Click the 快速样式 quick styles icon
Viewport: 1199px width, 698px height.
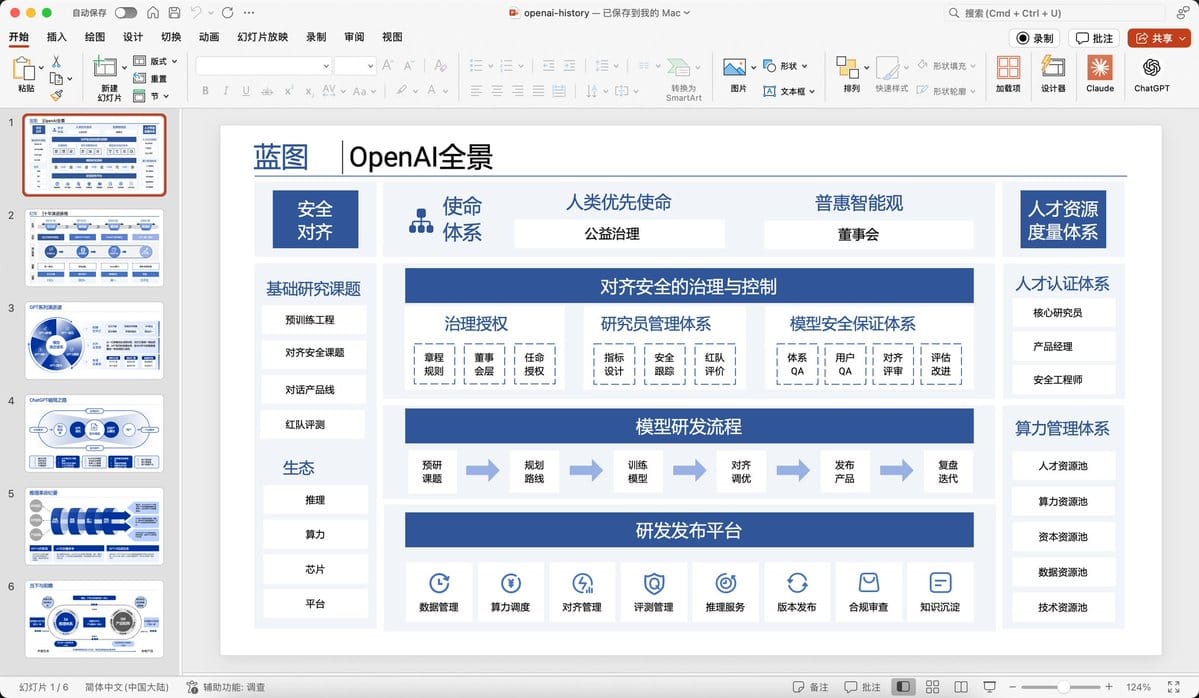(x=888, y=69)
